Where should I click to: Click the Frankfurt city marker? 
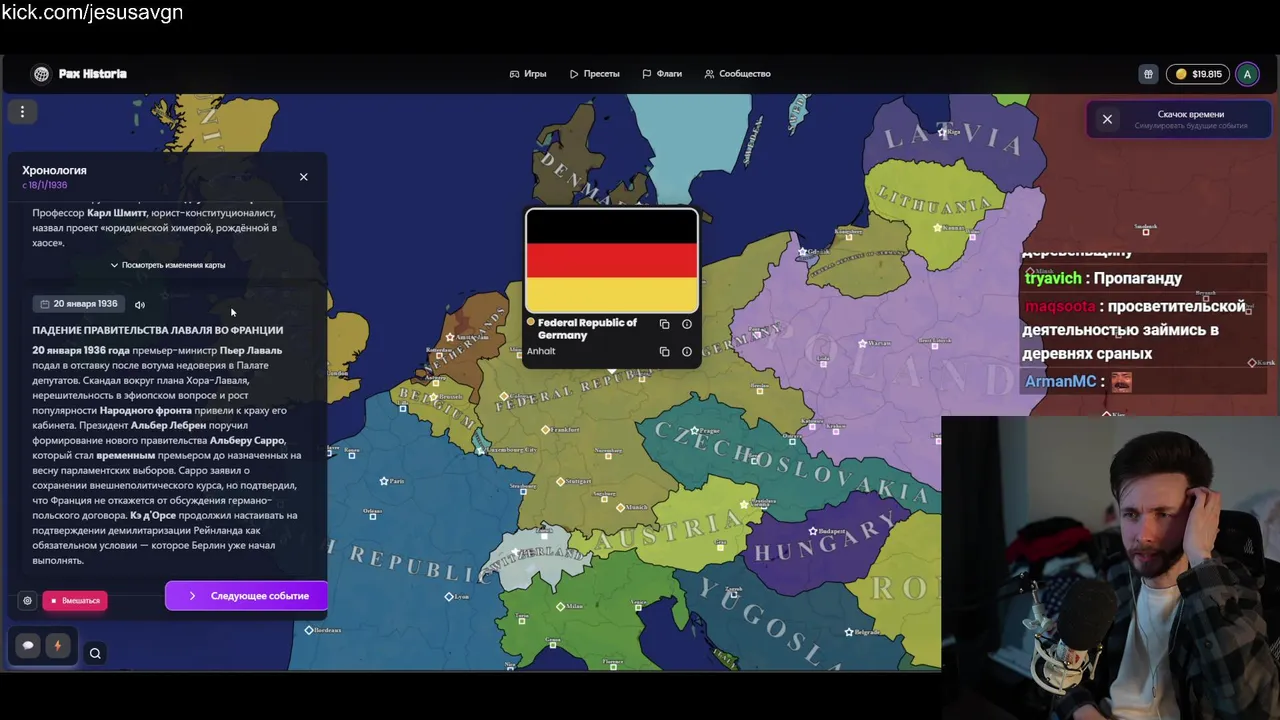[x=545, y=430]
